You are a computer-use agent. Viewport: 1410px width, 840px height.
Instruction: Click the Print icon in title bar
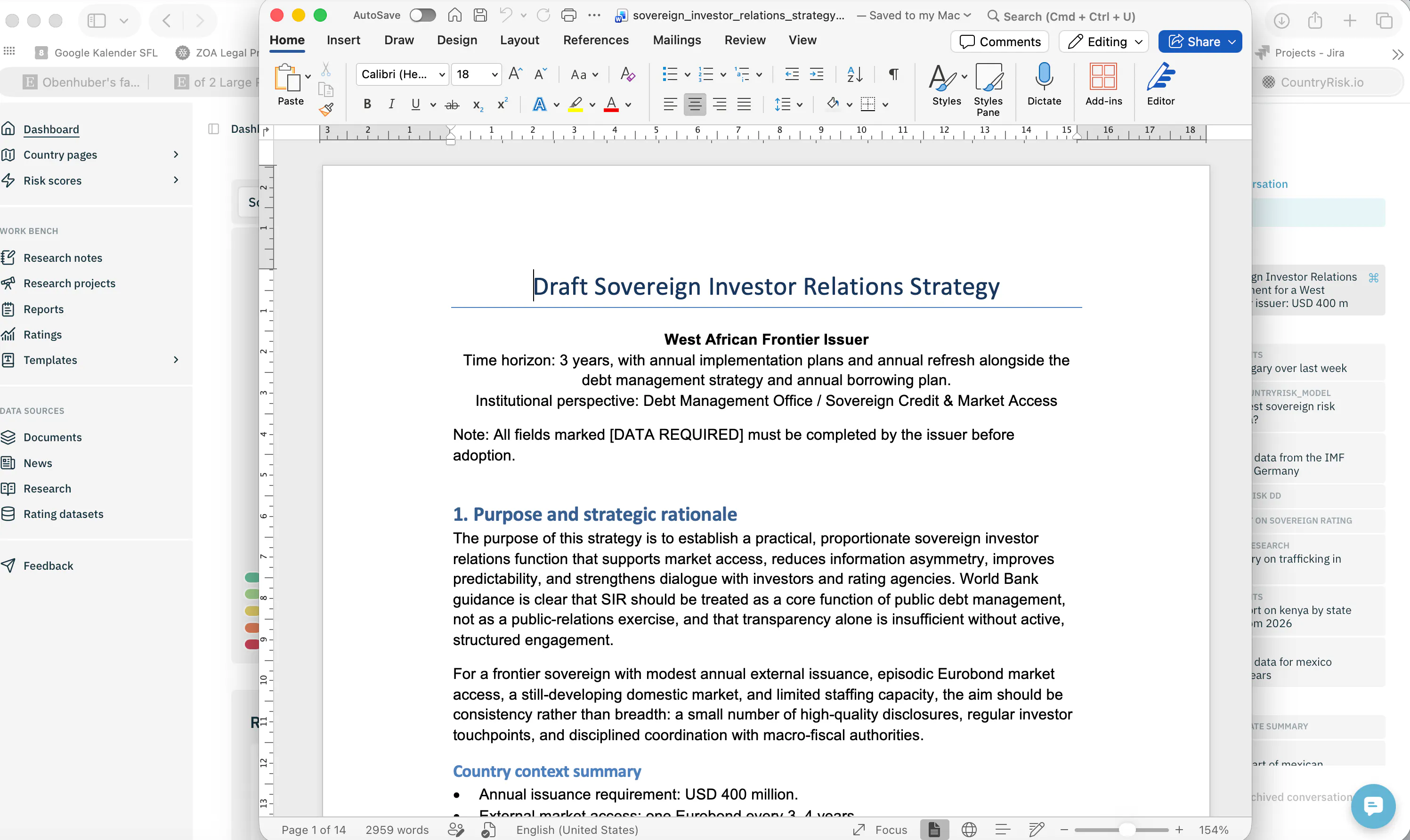click(x=568, y=15)
